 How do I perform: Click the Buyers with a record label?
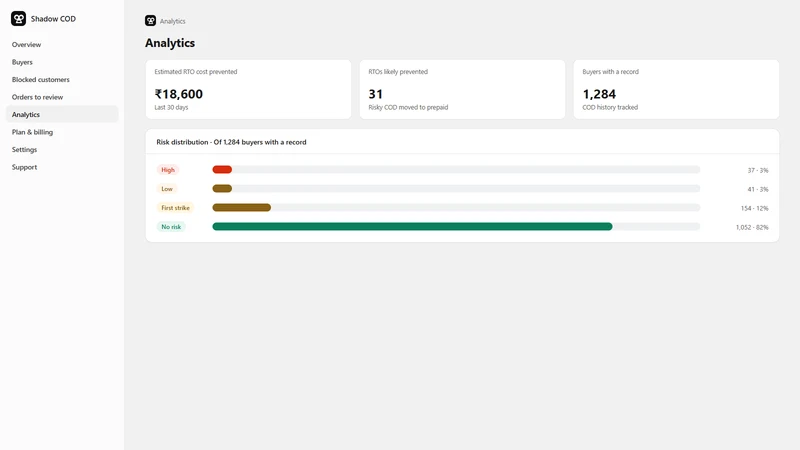pyautogui.click(x=611, y=72)
